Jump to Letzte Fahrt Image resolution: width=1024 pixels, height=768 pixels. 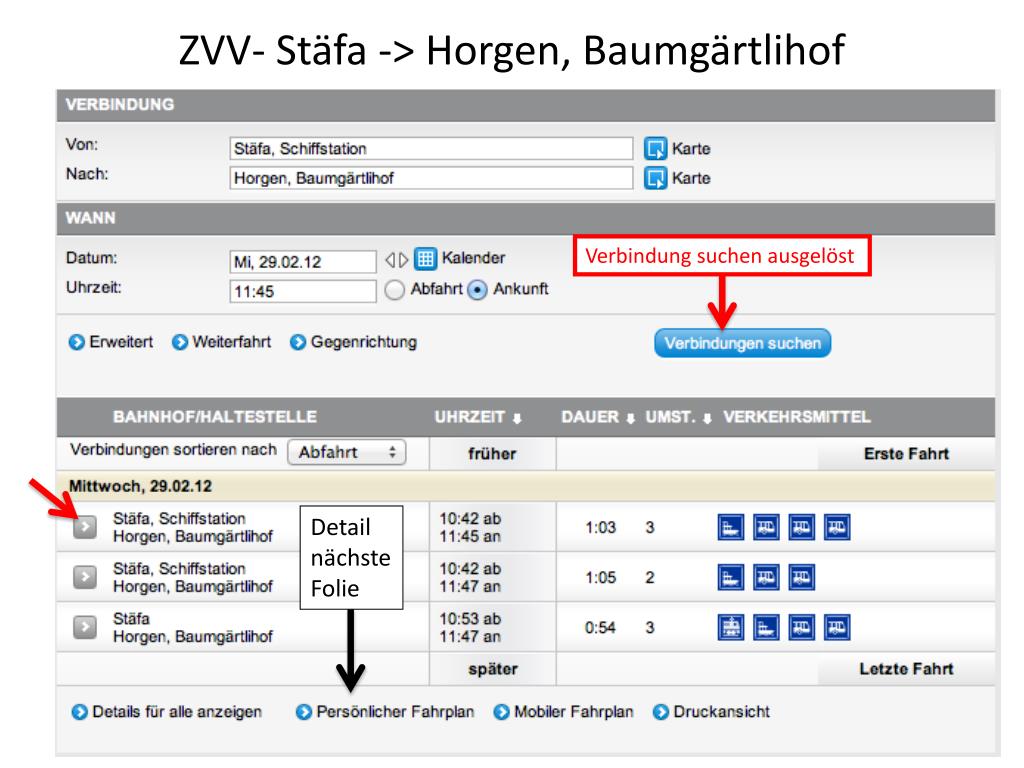(x=906, y=669)
